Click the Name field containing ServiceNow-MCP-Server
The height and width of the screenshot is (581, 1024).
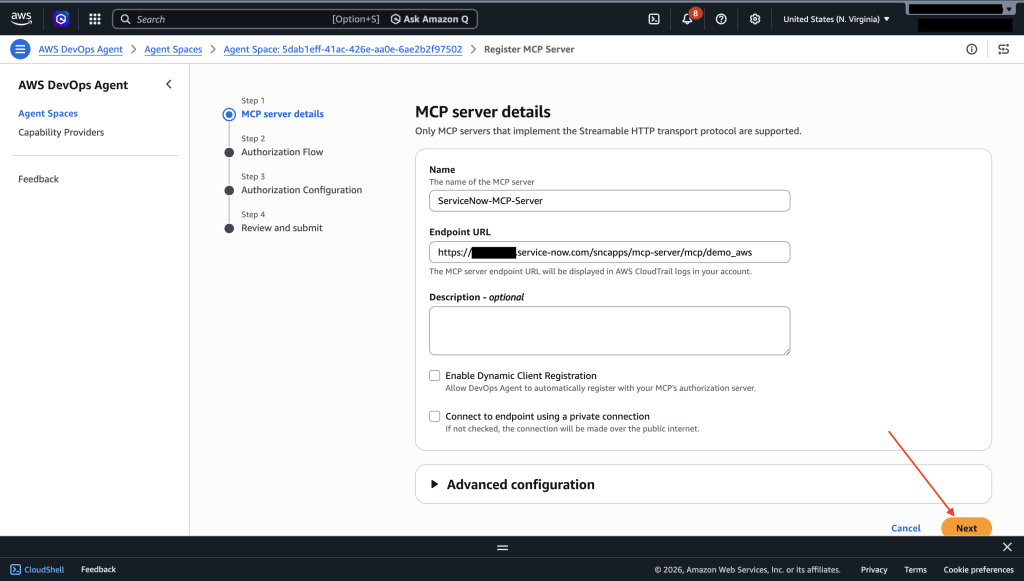coord(609,200)
